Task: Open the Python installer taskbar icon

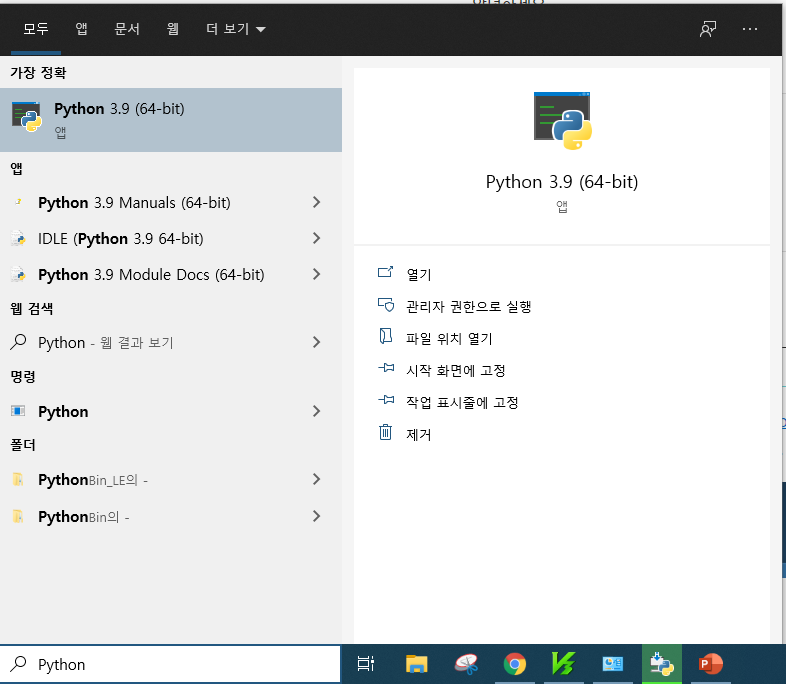Action: coord(662,664)
